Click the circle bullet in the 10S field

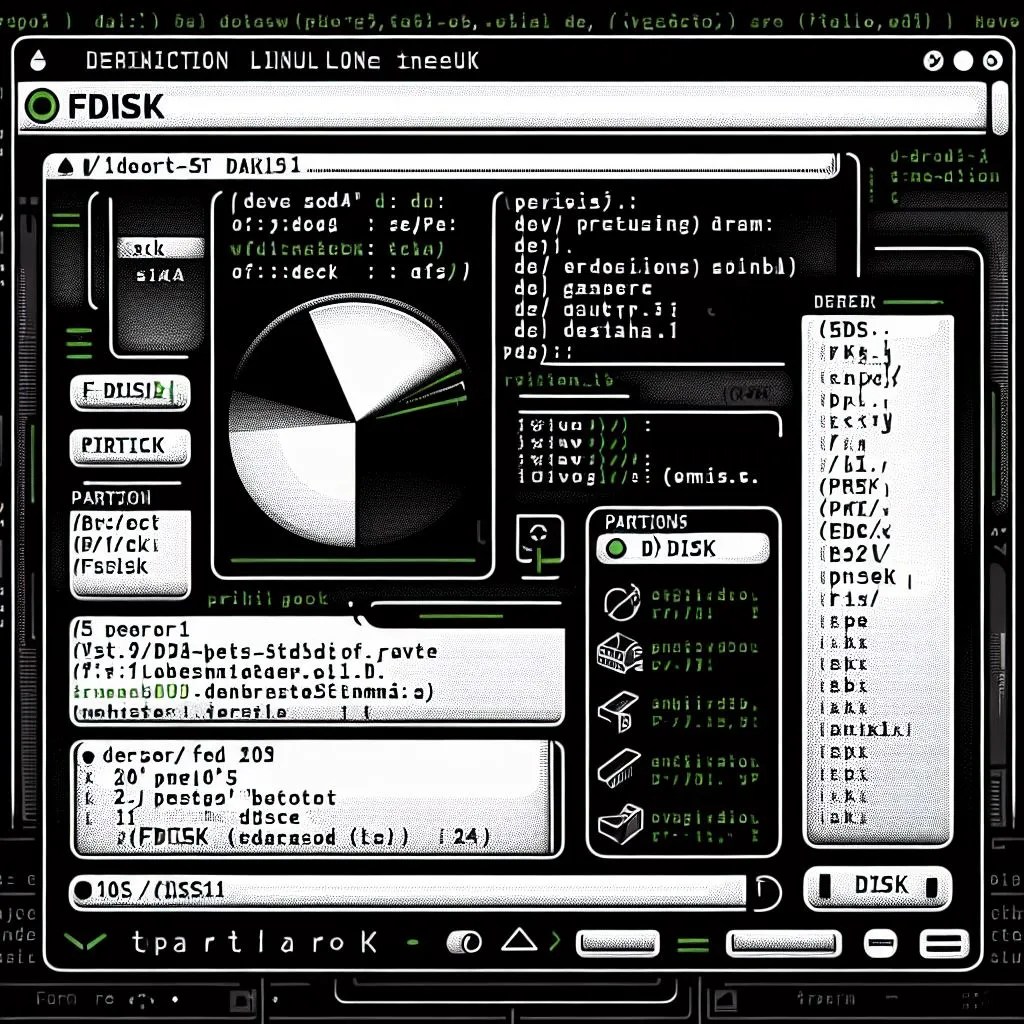83,890
